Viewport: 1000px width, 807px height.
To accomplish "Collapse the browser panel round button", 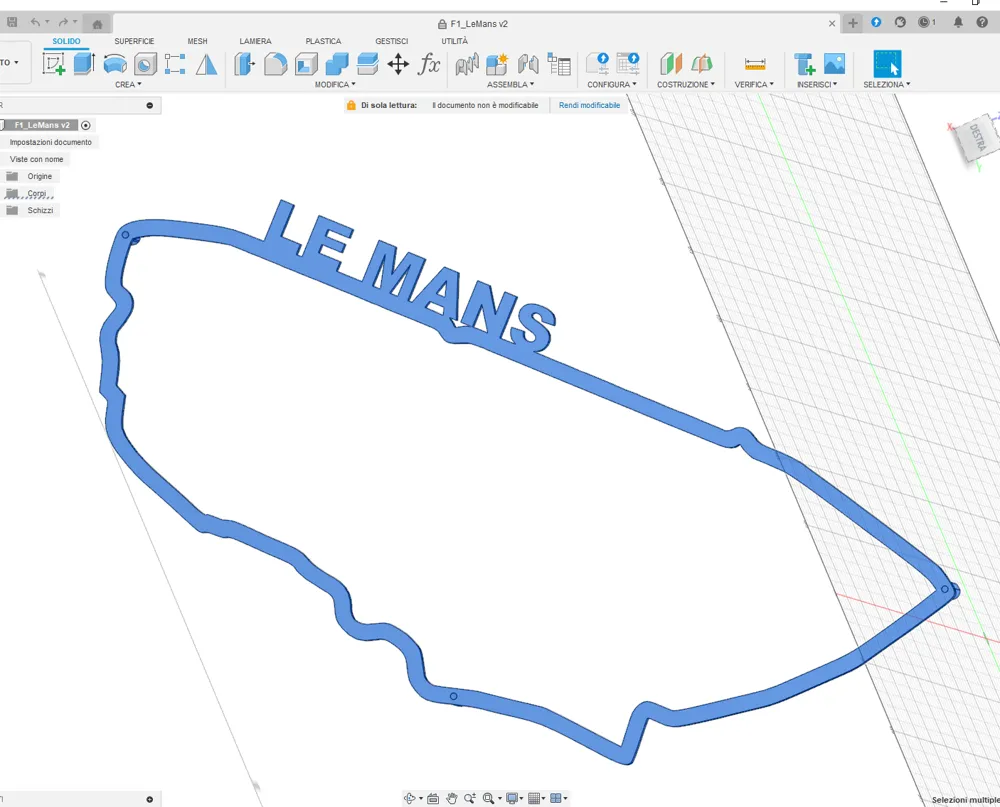I will pos(150,105).
